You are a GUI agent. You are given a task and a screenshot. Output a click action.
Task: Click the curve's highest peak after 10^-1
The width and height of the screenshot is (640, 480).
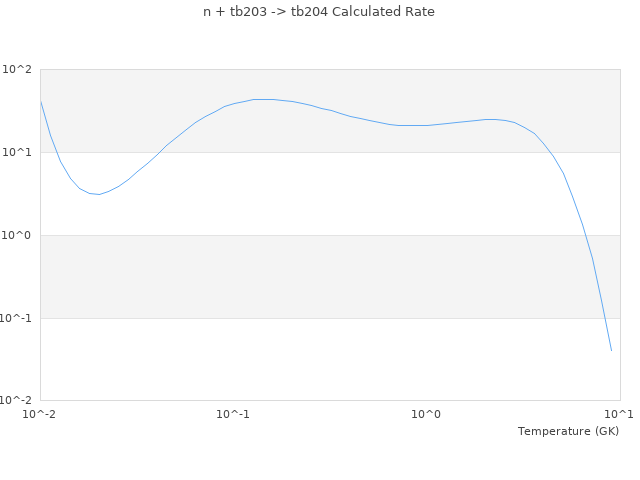tap(263, 99)
